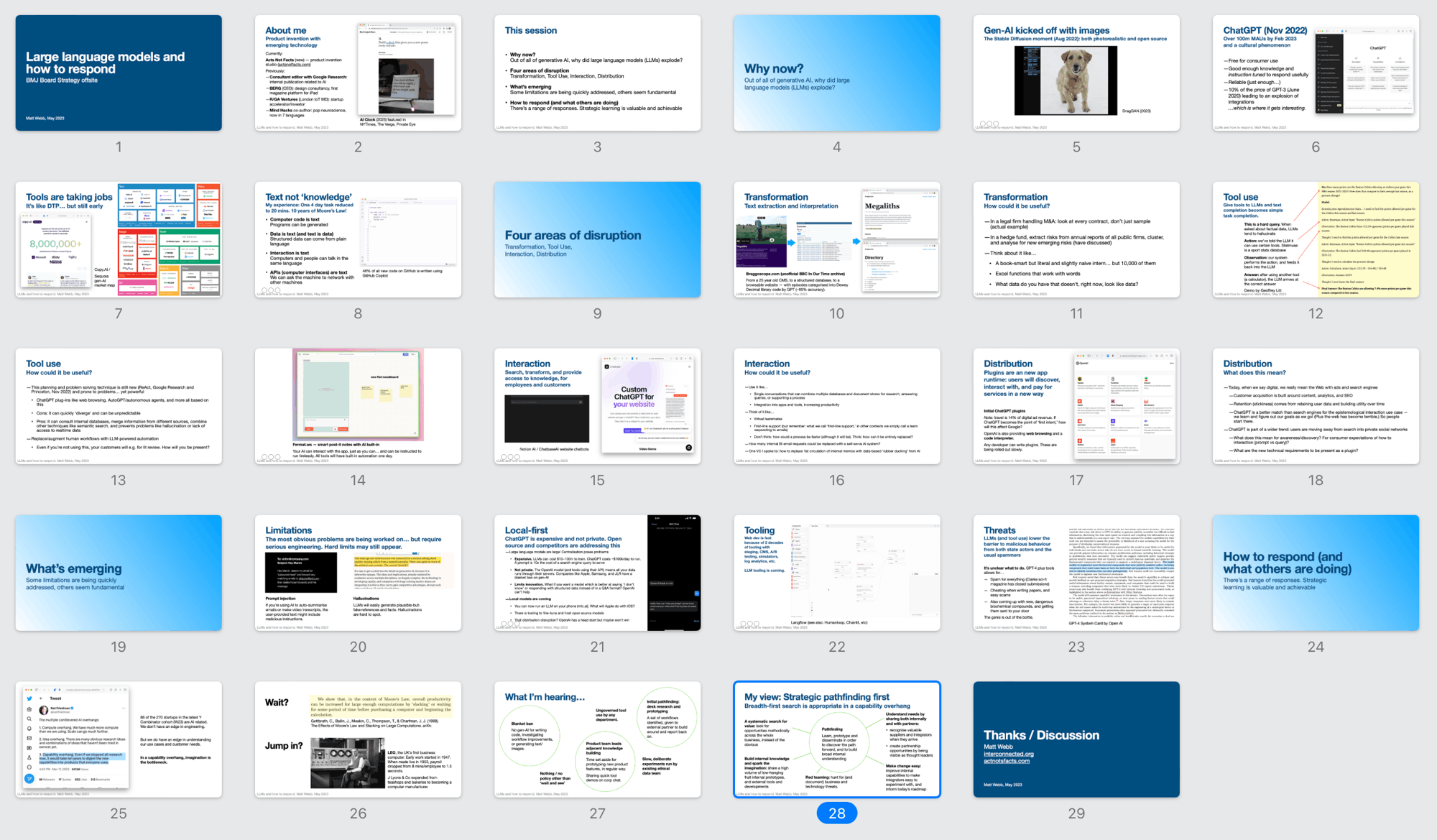This screenshot has width=1437, height=840.
Task: Select the 'My view: Strategic pathfinding first' slide
Action: [836, 739]
